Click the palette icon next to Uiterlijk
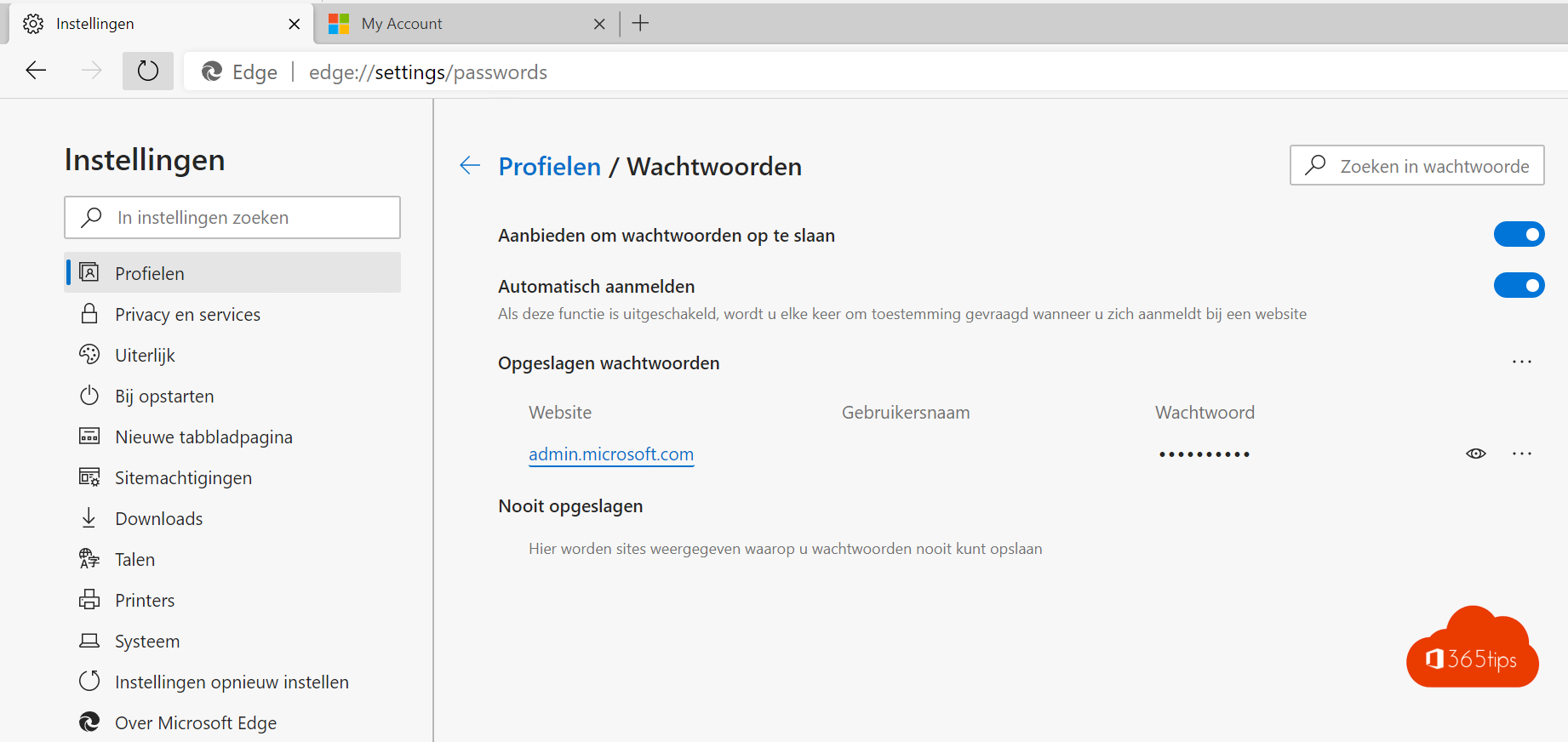Viewport: 1568px width, 742px height. [x=89, y=354]
